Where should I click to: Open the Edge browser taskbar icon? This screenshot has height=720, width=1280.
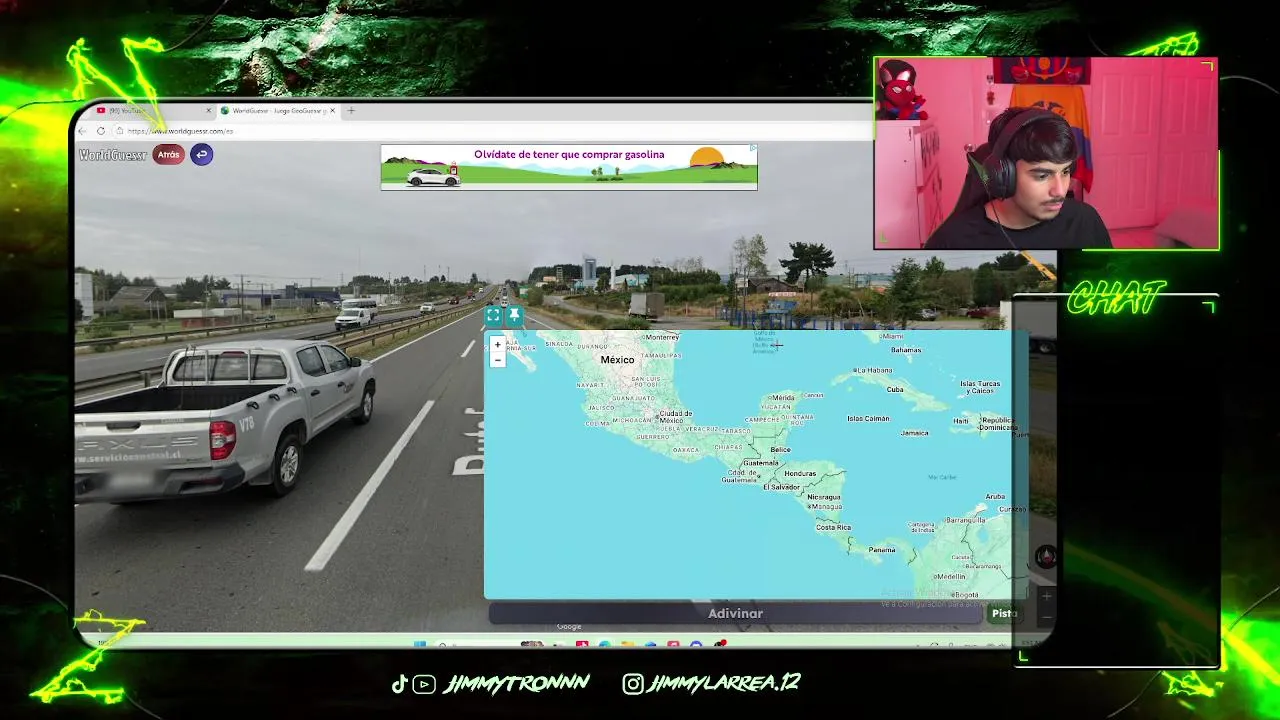(605, 644)
